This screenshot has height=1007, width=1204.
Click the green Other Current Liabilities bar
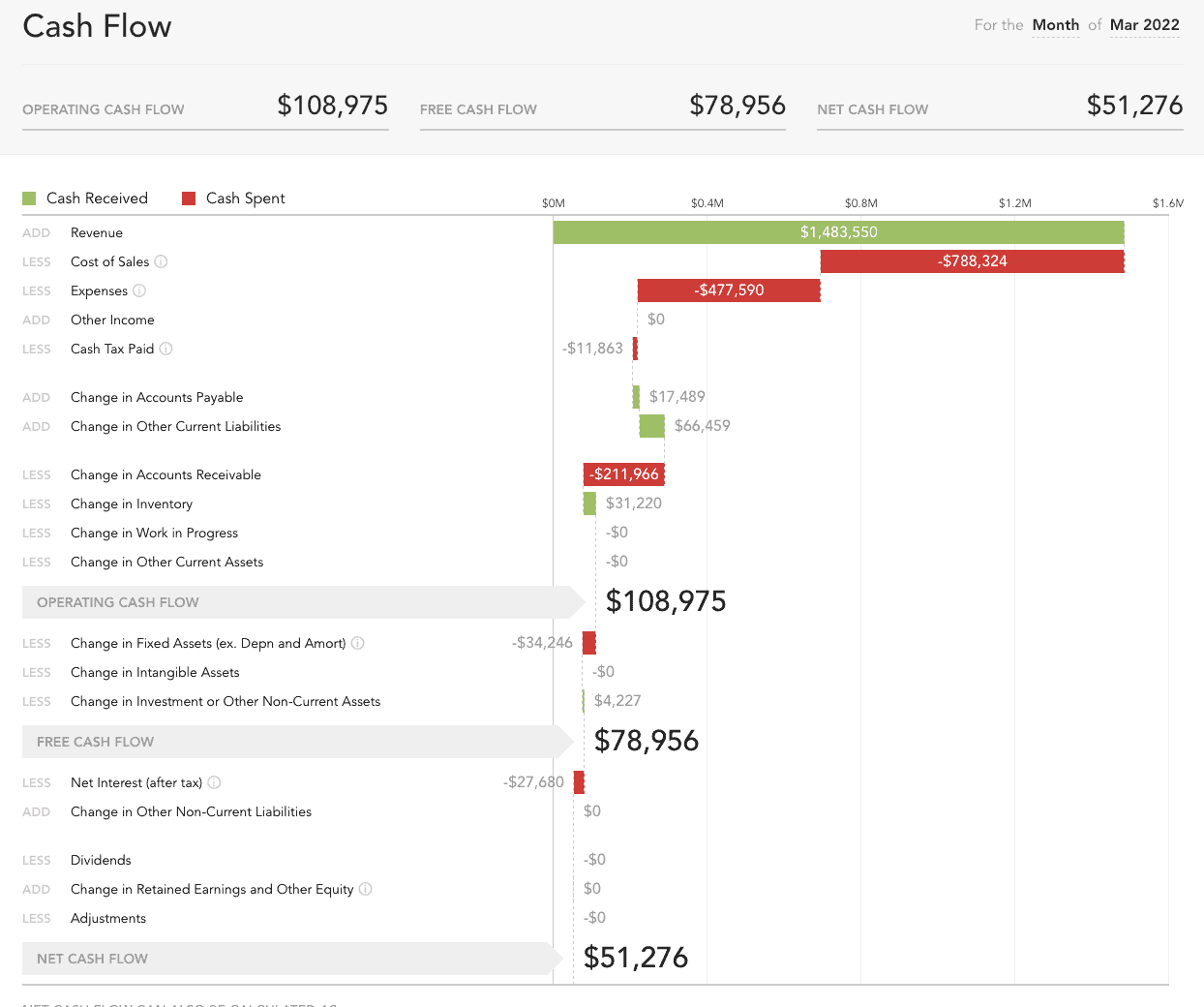coord(652,426)
